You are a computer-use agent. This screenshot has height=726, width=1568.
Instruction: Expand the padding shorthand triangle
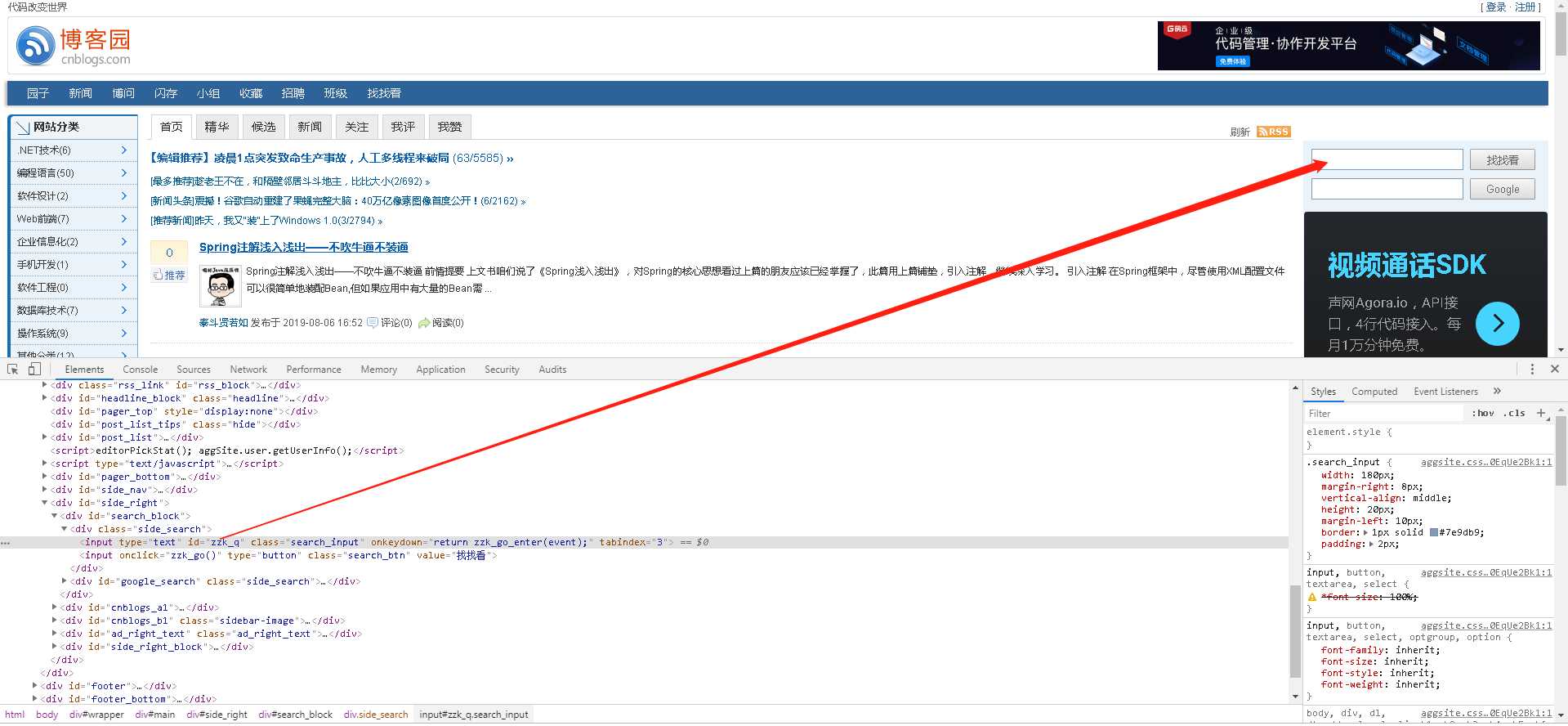click(1371, 544)
